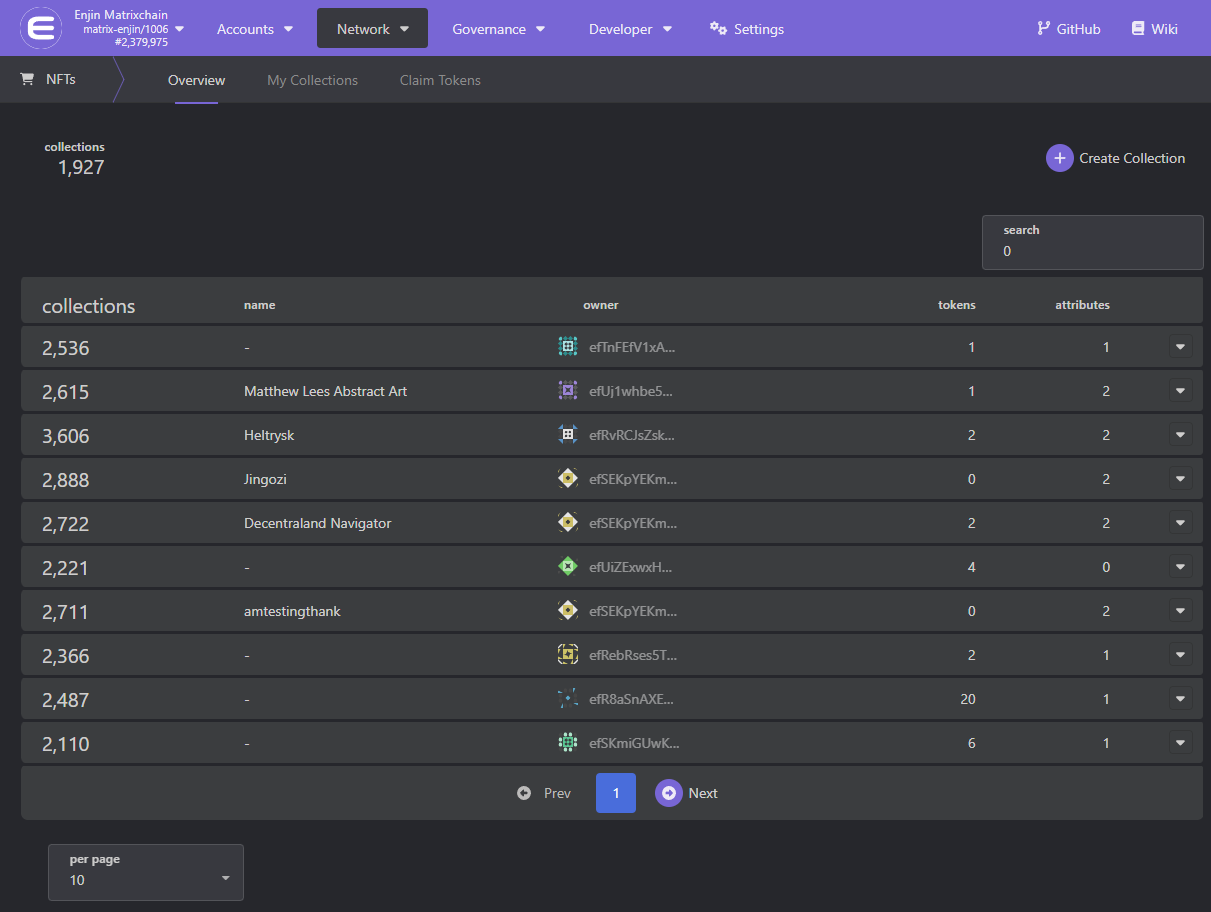
Task: Click collection ID 3,606
Action: [65, 436]
